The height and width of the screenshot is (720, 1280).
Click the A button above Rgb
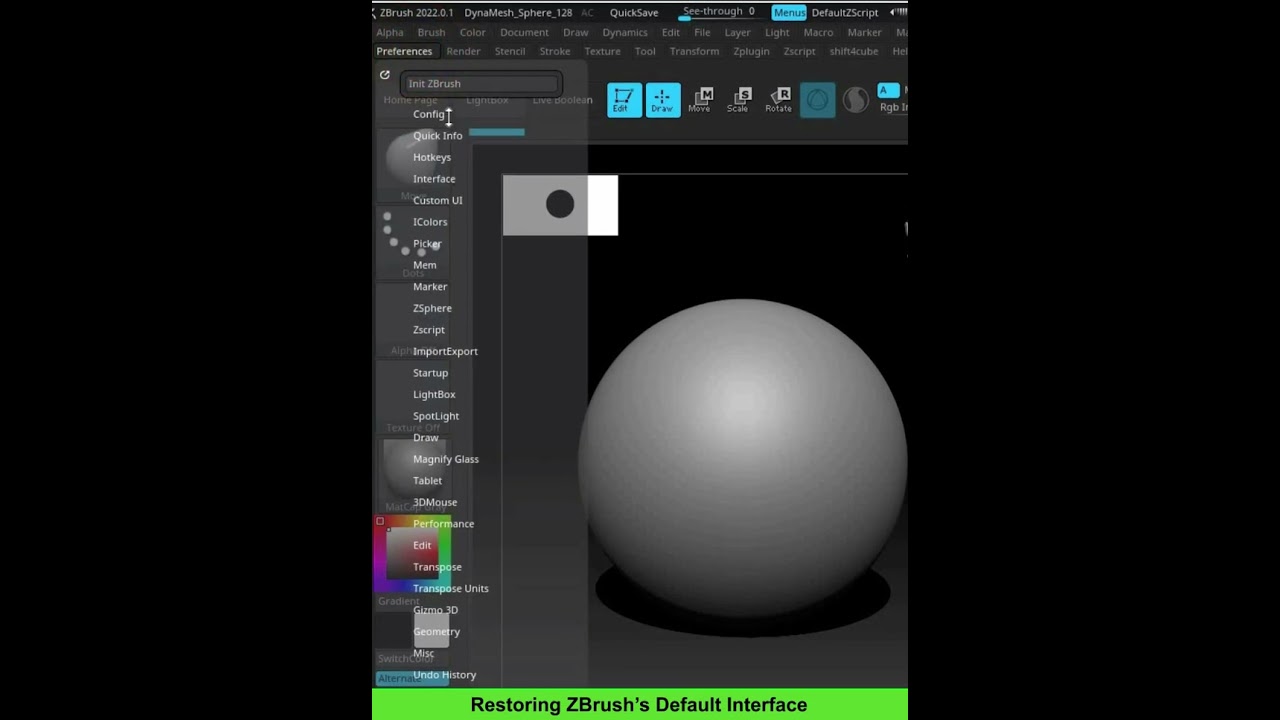tap(887, 91)
